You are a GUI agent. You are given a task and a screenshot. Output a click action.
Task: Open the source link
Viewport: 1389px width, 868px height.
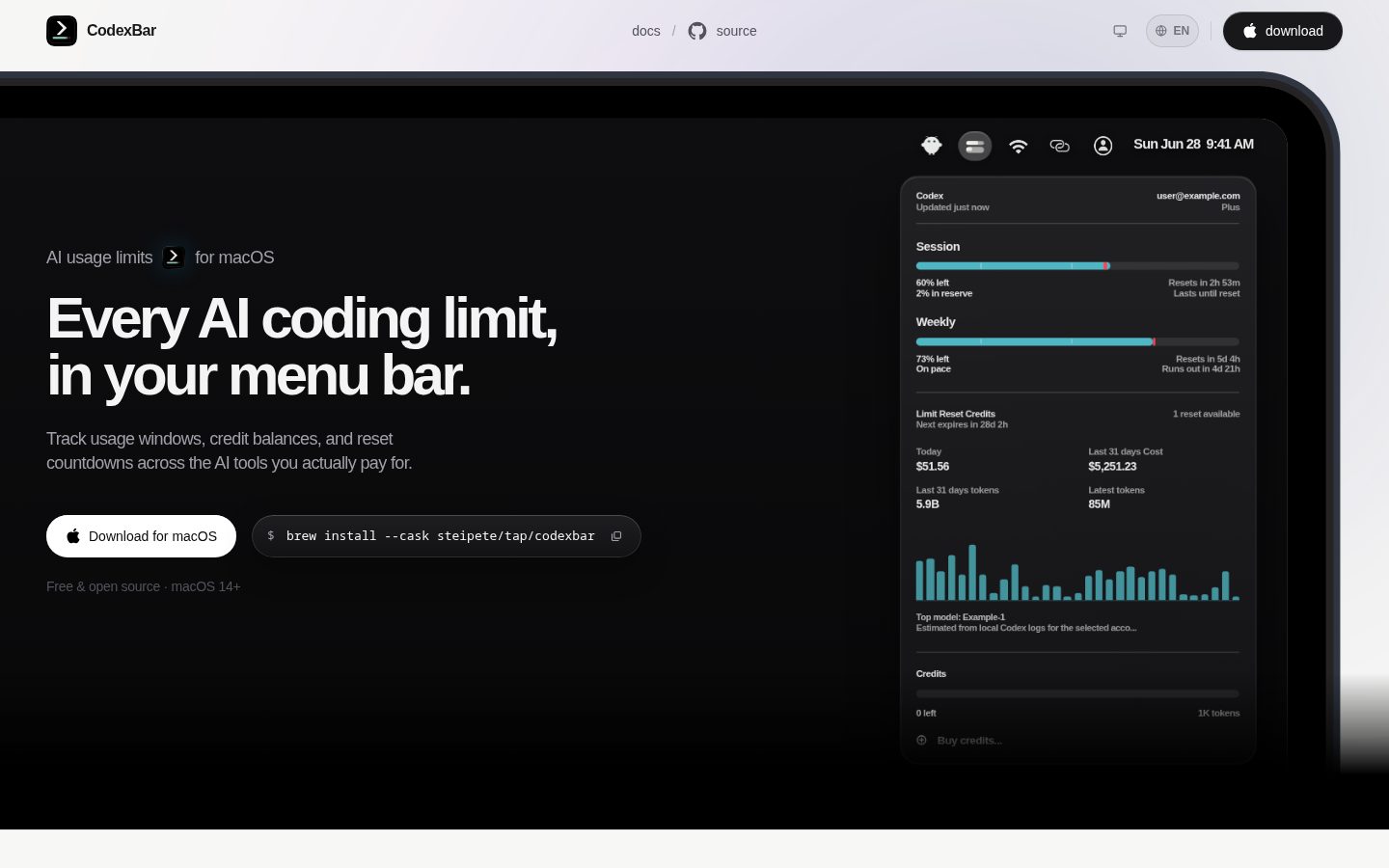point(736,31)
